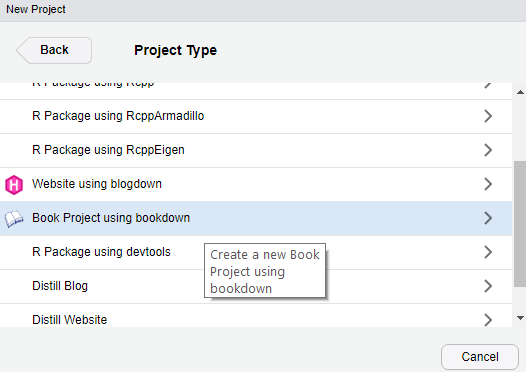Cancel the New Project dialog
This screenshot has height=372, width=526.
pos(480,357)
